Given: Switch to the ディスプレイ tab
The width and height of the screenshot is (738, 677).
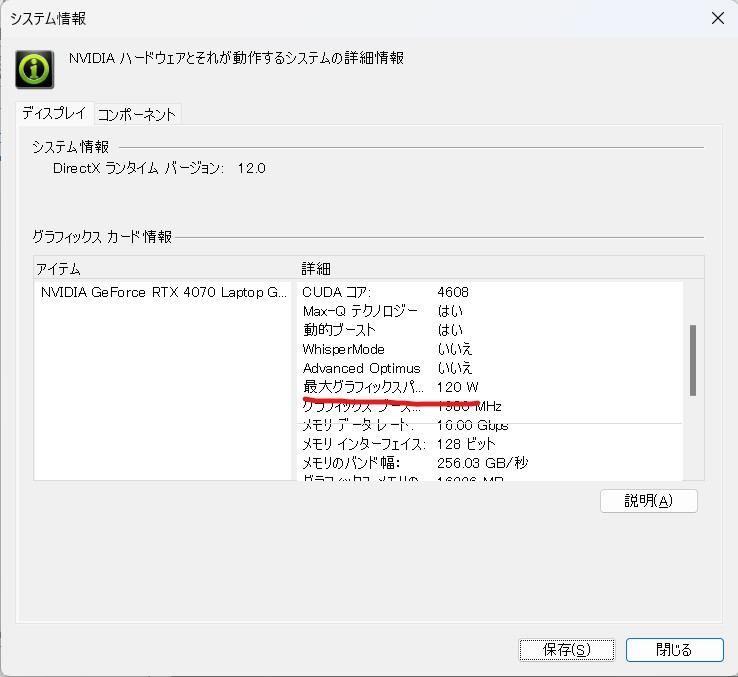Looking at the screenshot, I should point(54,113).
